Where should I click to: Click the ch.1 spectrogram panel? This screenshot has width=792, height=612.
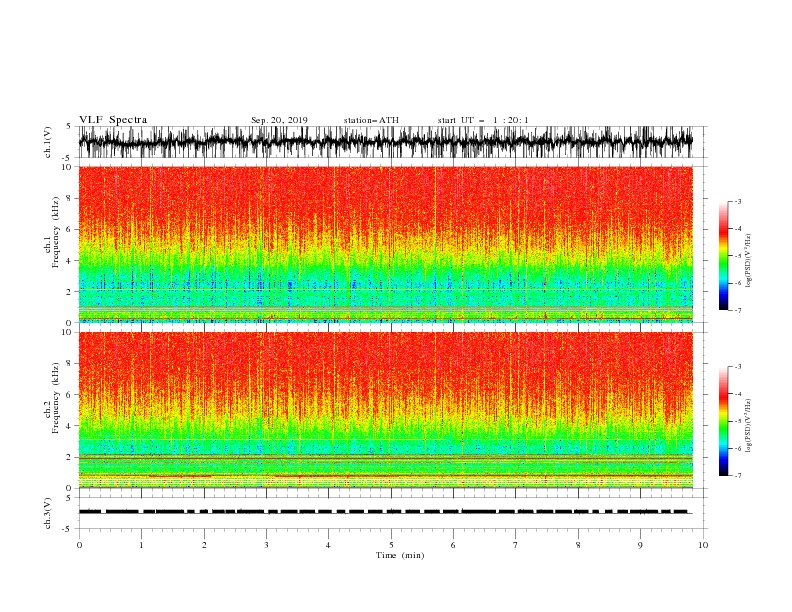pyautogui.click(x=385, y=244)
